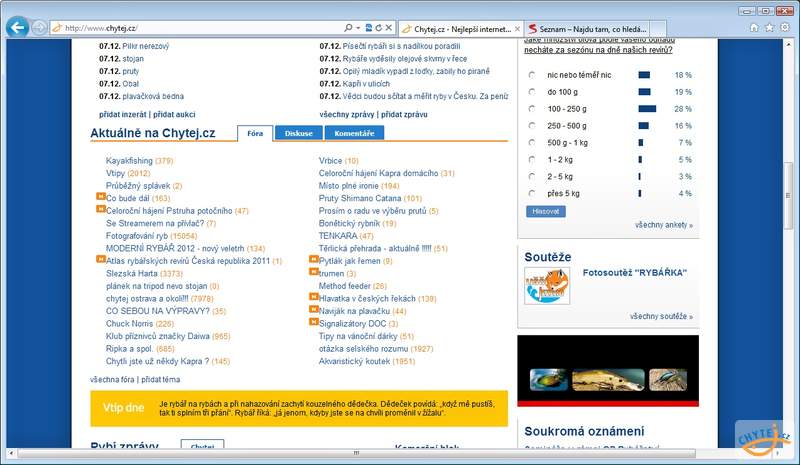Open the browser Home icon
Viewport: 800px width, 465px height.
click(x=754, y=28)
